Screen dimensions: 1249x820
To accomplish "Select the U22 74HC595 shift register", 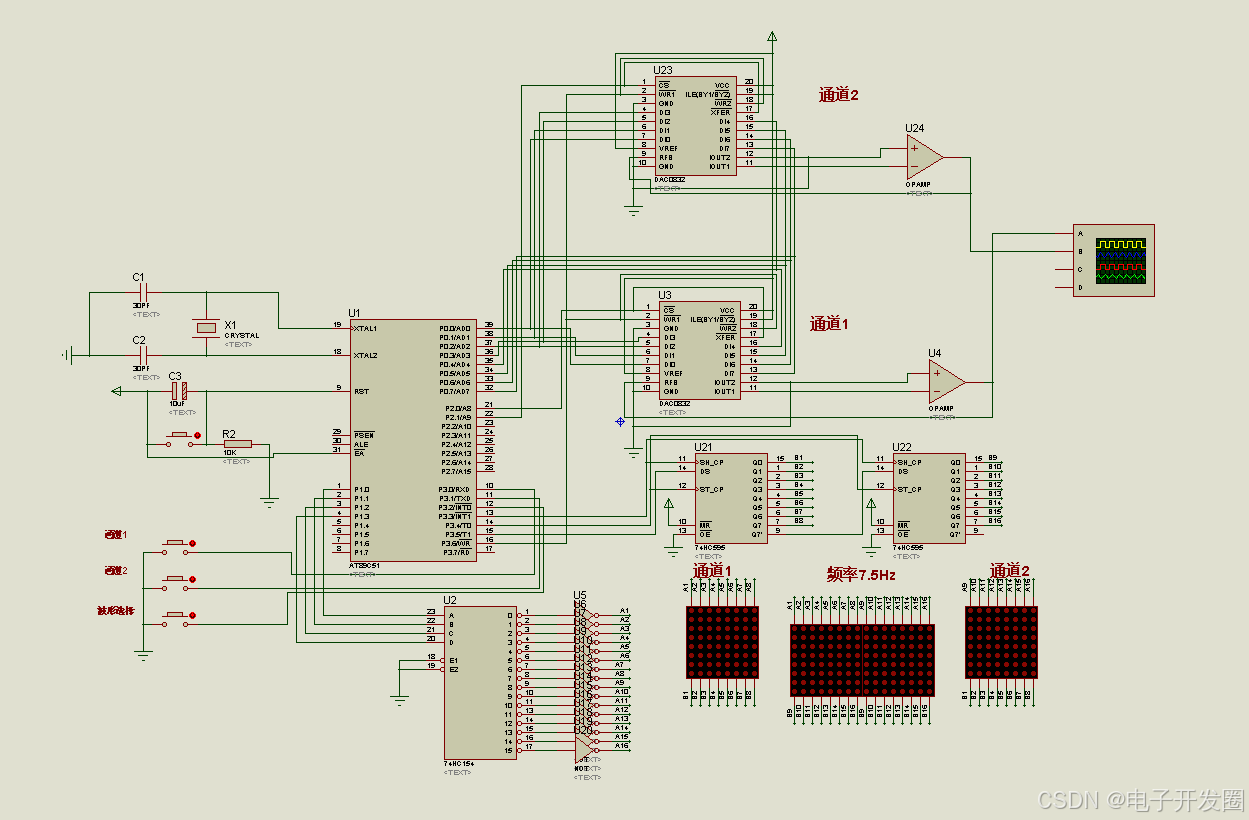I will point(929,498).
